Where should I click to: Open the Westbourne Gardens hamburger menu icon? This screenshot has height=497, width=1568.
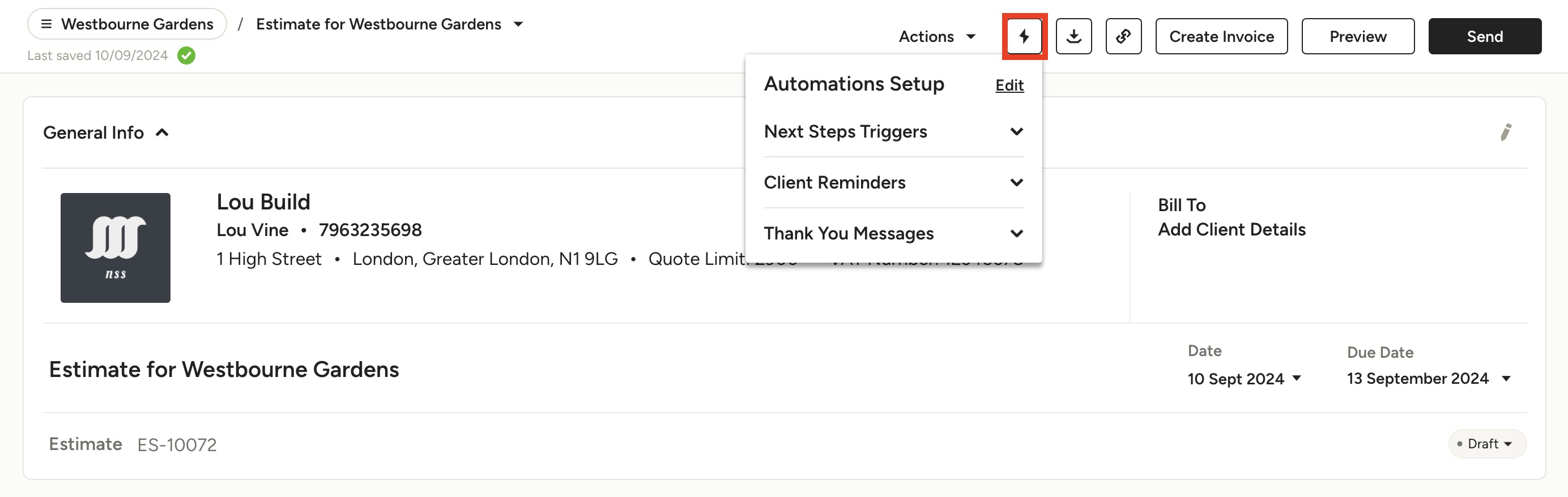click(46, 24)
